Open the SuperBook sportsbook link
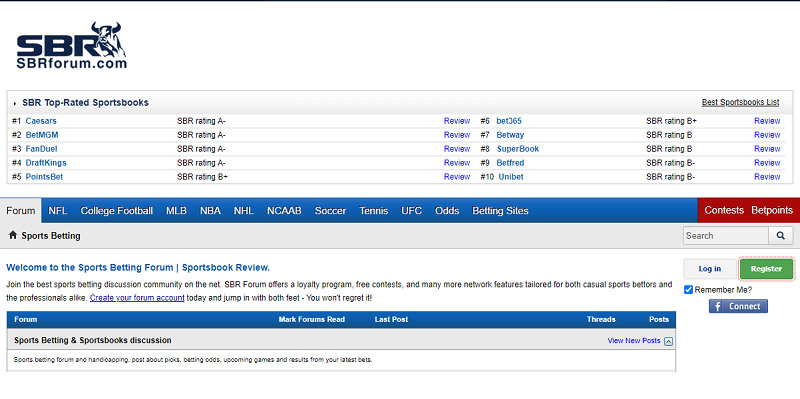 518,149
